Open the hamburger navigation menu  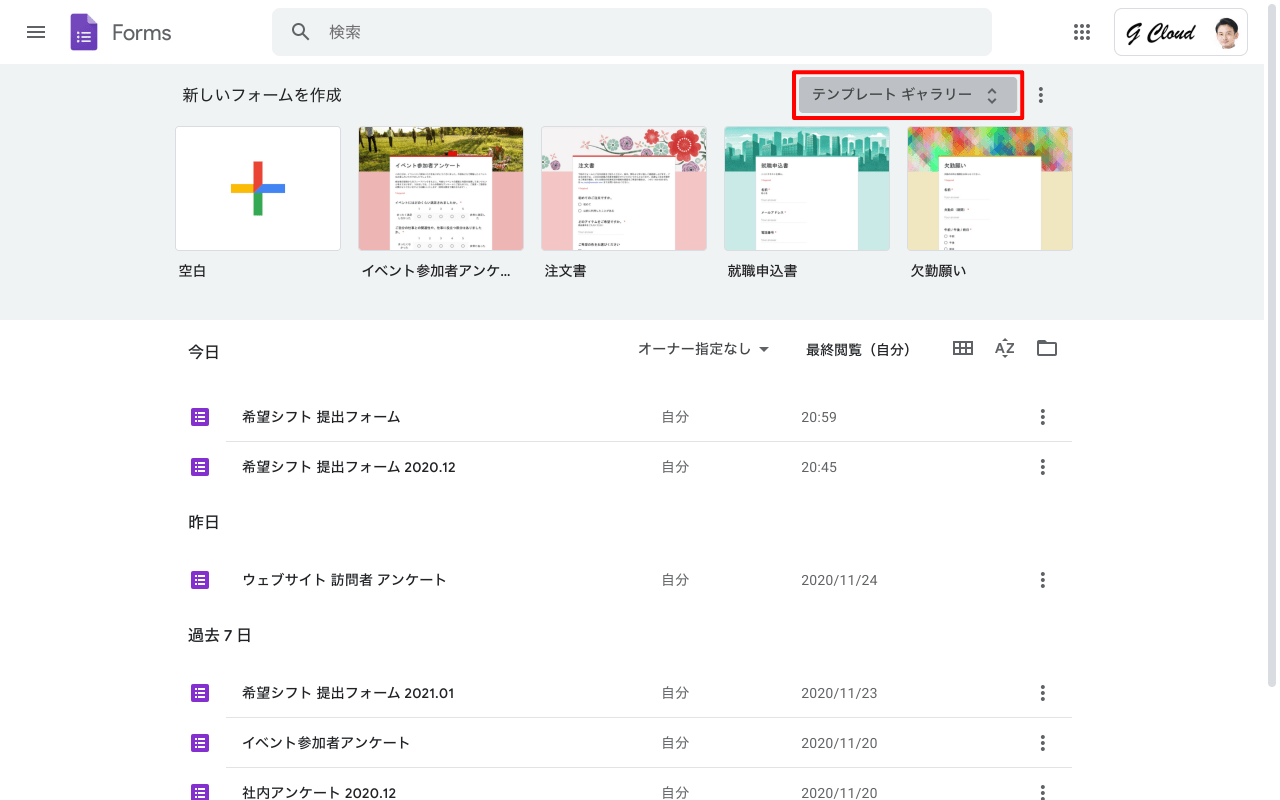(35, 31)
